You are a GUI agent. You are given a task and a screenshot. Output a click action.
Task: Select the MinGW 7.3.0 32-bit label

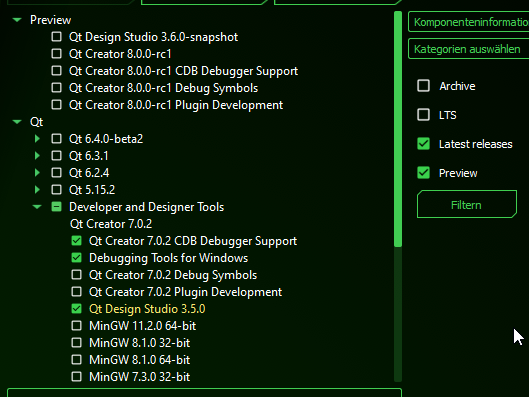pos(139,377)
